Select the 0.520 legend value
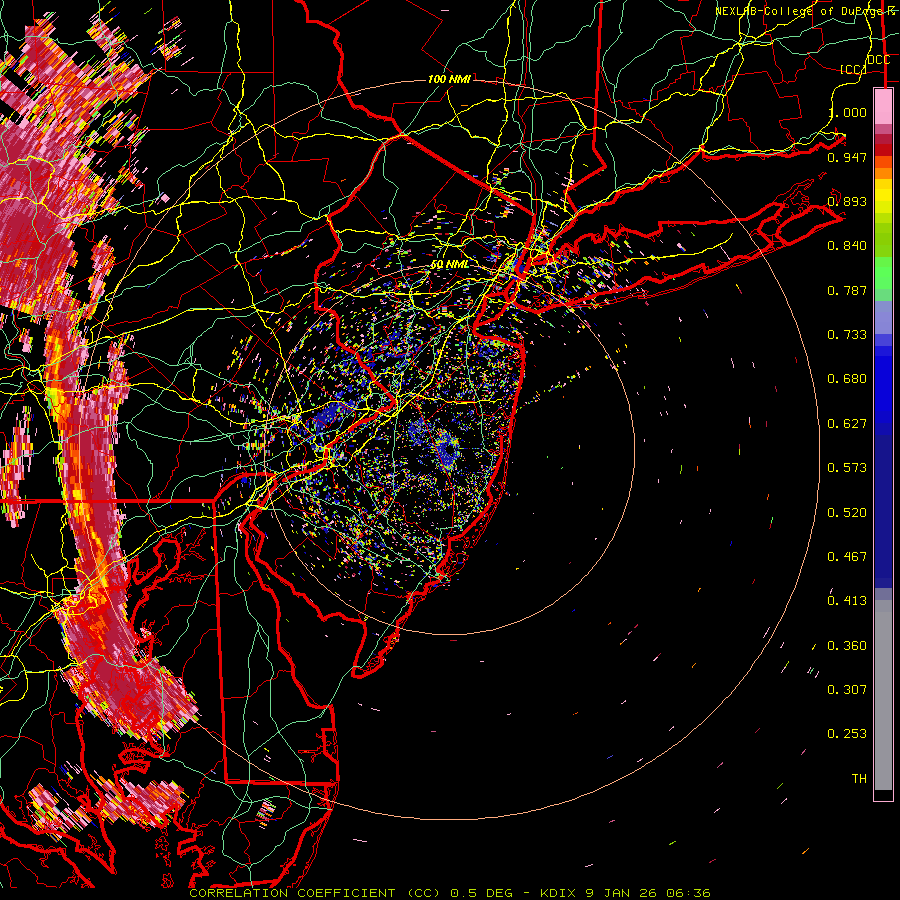 (x=847, y=513)
